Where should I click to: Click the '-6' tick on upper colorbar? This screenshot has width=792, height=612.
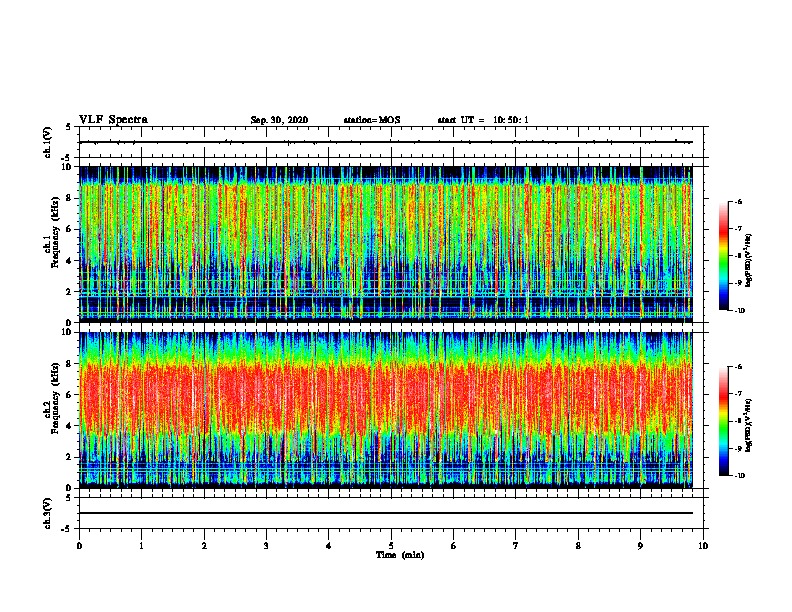click(738, 201)
